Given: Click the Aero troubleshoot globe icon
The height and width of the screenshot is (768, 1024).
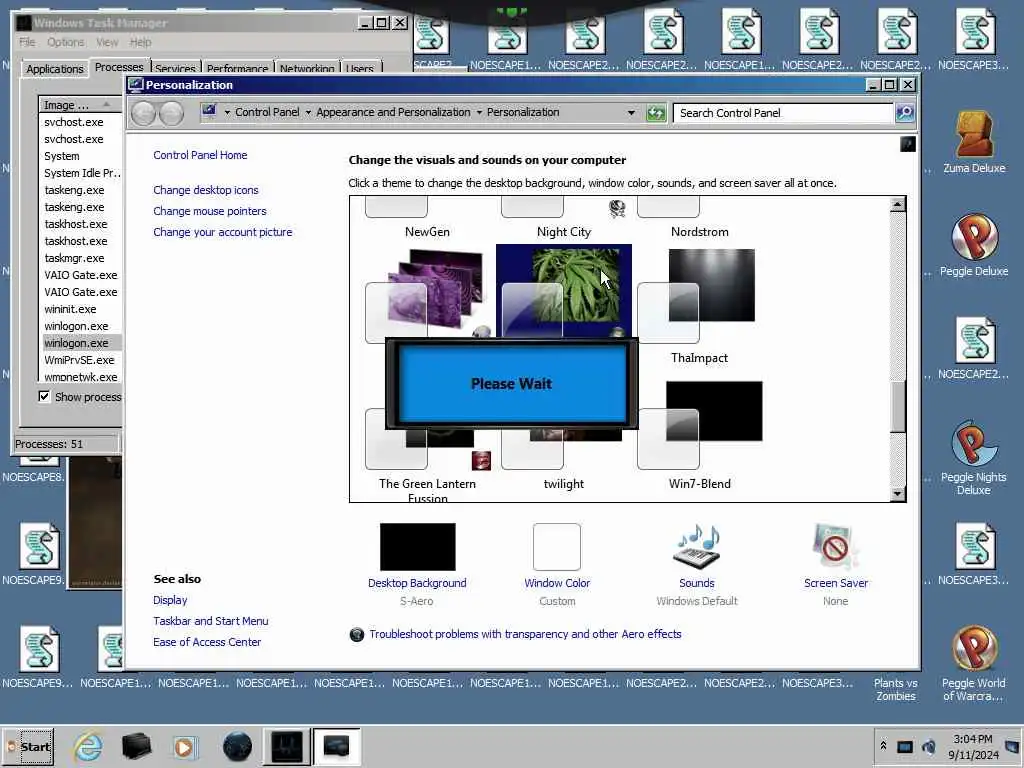Looking at the screenshot, I should pyautogui.click(x=357, y=634).
